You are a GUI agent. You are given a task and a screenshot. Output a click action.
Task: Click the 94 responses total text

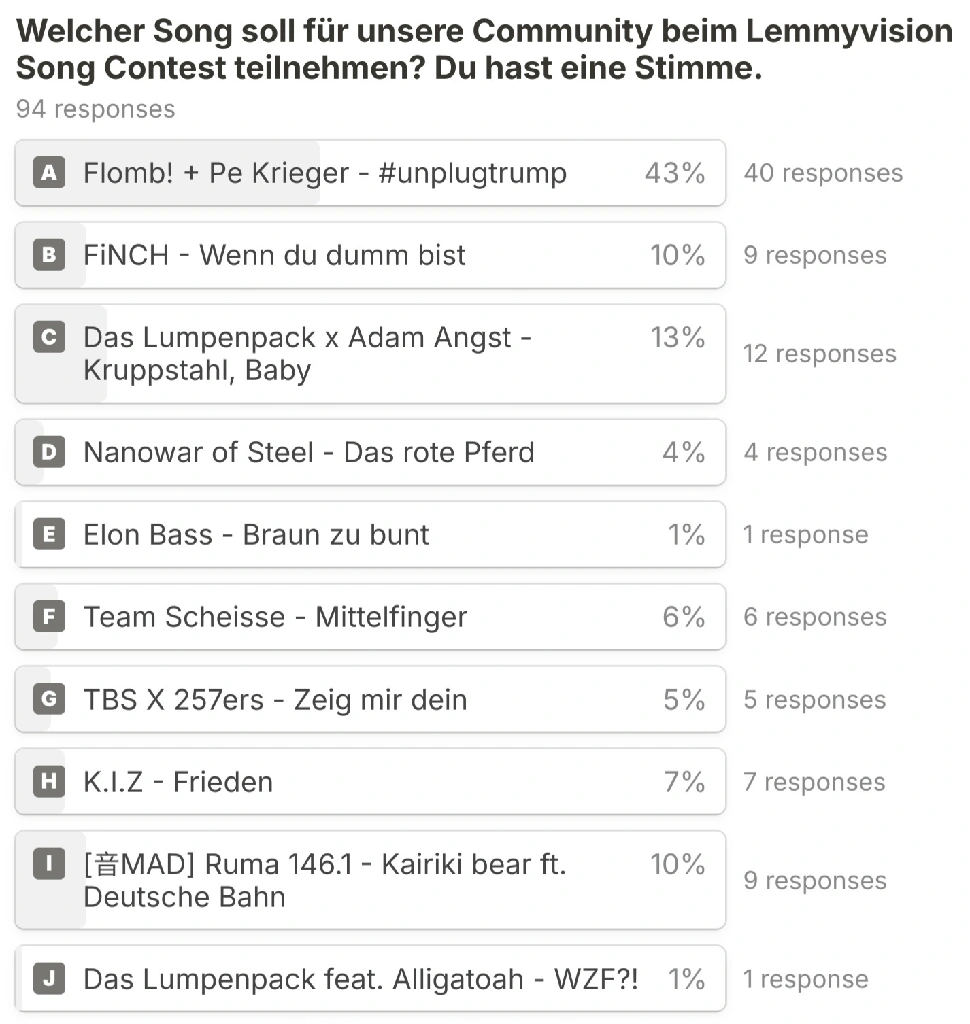coord(95,109)
